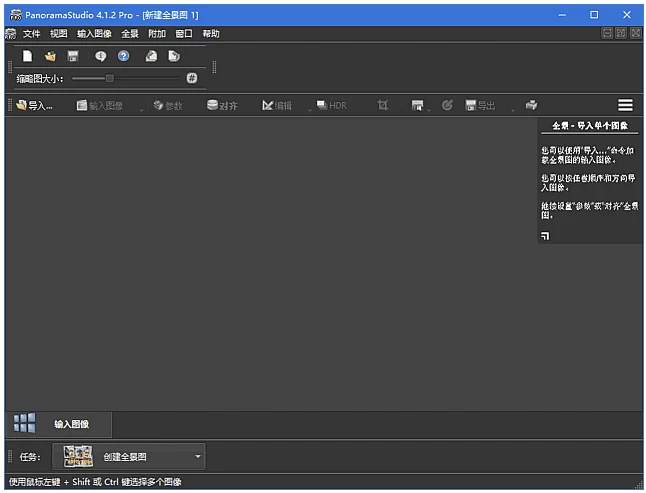
Task: Click the 缩略图大小 slider handle
Action: click(x=110, y=78)
